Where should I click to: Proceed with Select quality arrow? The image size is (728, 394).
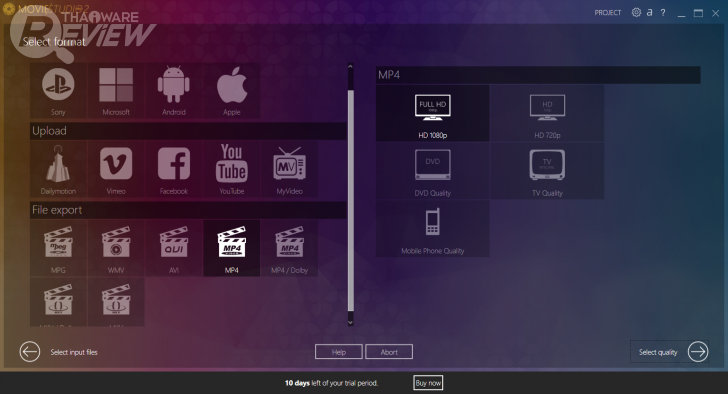click(698, 352)
